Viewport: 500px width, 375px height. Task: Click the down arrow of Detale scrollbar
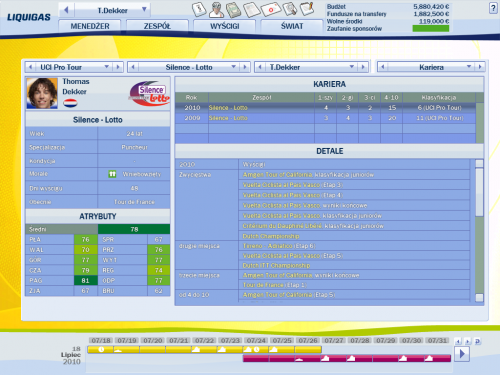tap(479, 297)
